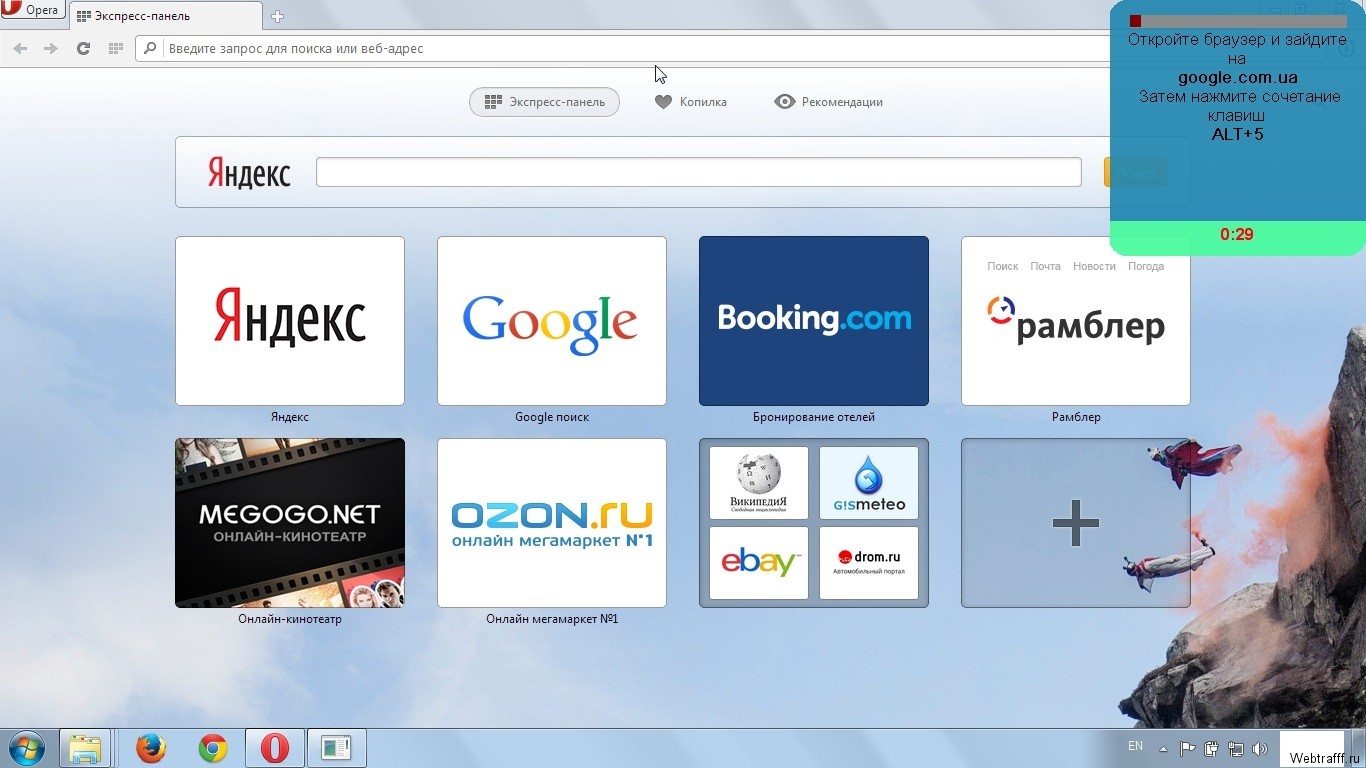Launch Google Chrome from the taskbar
Screen dimensions: 1366x768
[x=213, y=748]
